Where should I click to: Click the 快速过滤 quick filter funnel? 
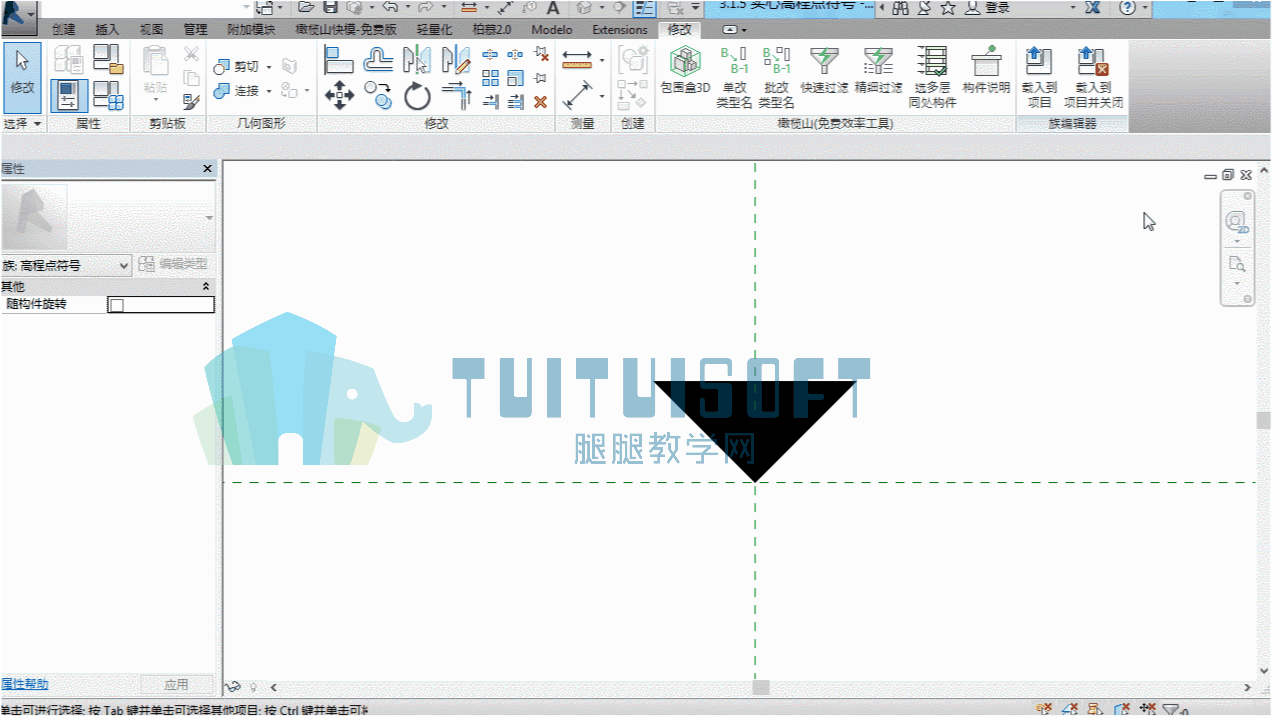(x=824, y=70)
